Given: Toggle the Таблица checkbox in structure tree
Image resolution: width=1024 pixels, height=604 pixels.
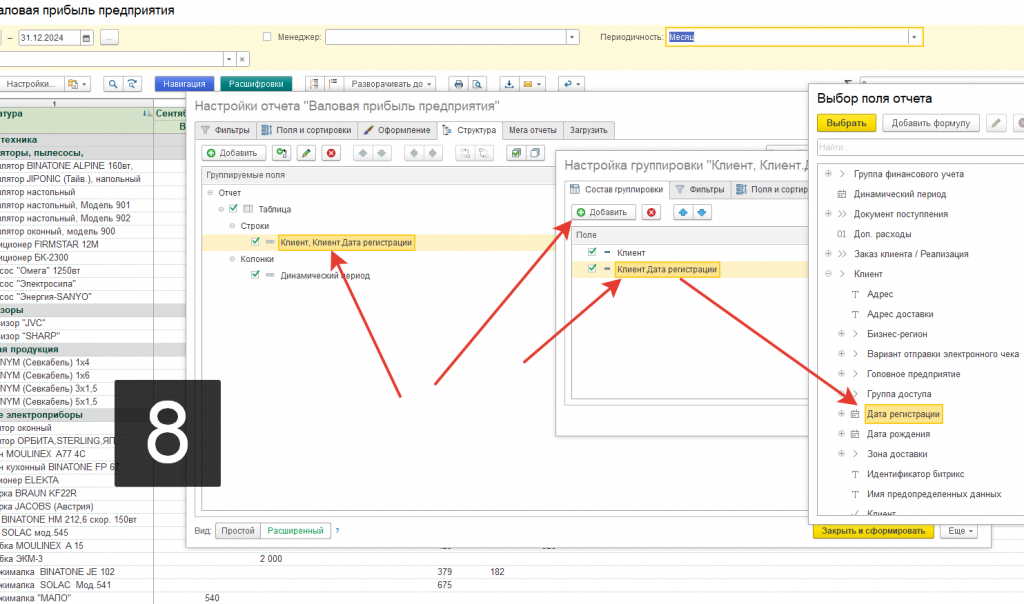Looking at the screenshot, I should click(233, 209).
